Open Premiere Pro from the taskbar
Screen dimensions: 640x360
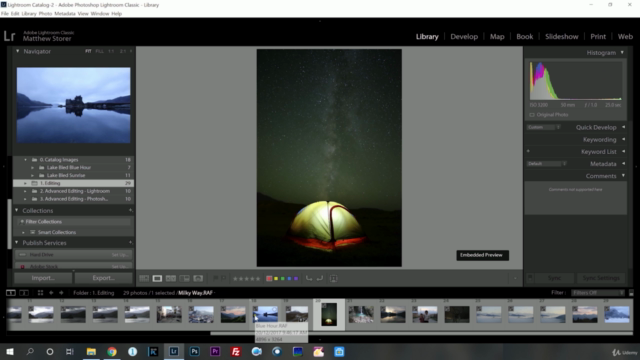[x=215, y=351]
